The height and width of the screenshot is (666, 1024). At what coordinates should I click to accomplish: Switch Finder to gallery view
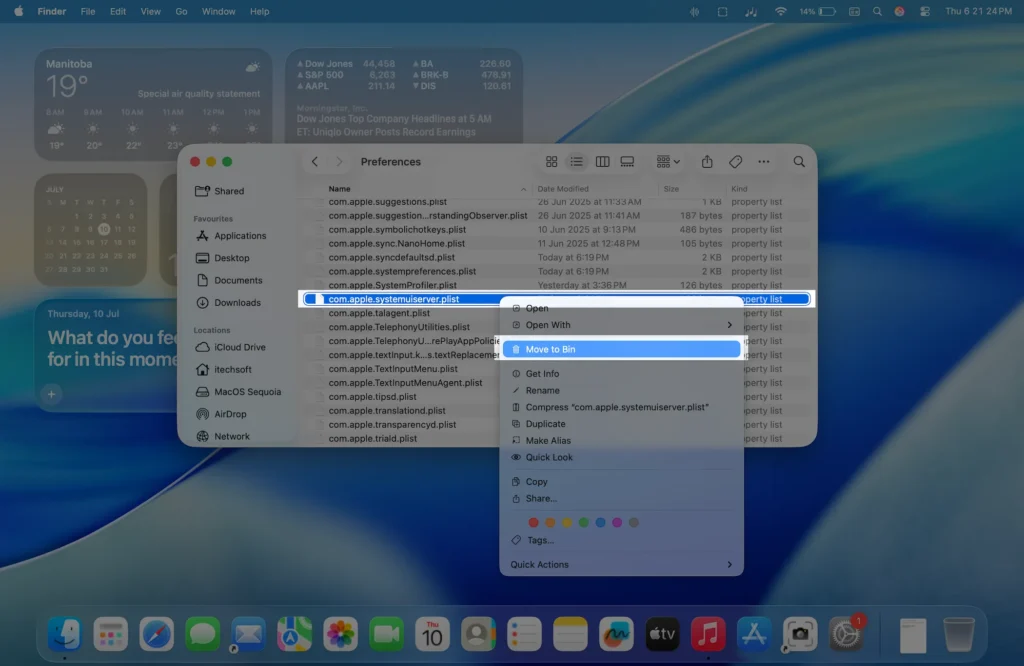point(627,161)
